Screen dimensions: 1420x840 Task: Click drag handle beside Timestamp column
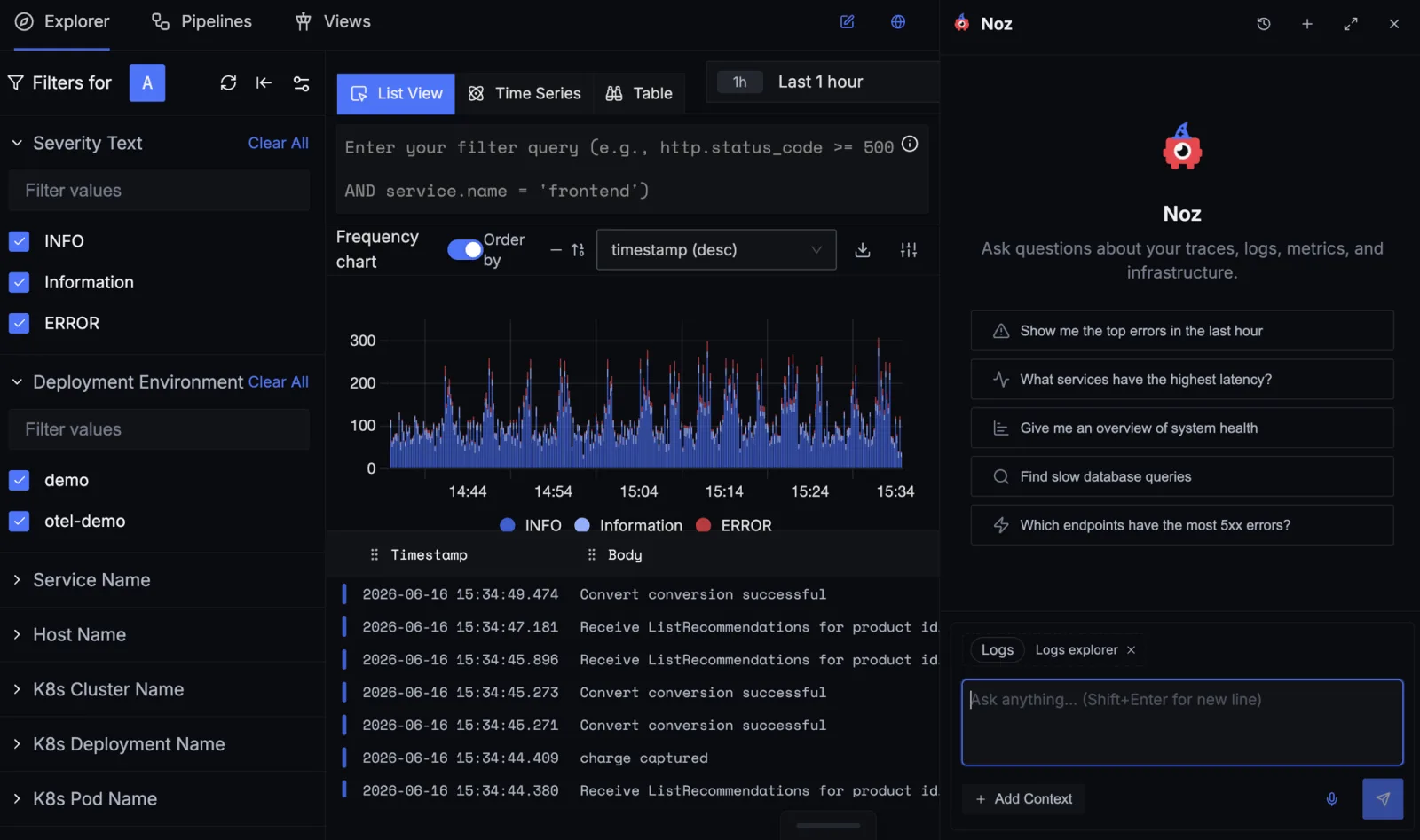click(375, 554)
